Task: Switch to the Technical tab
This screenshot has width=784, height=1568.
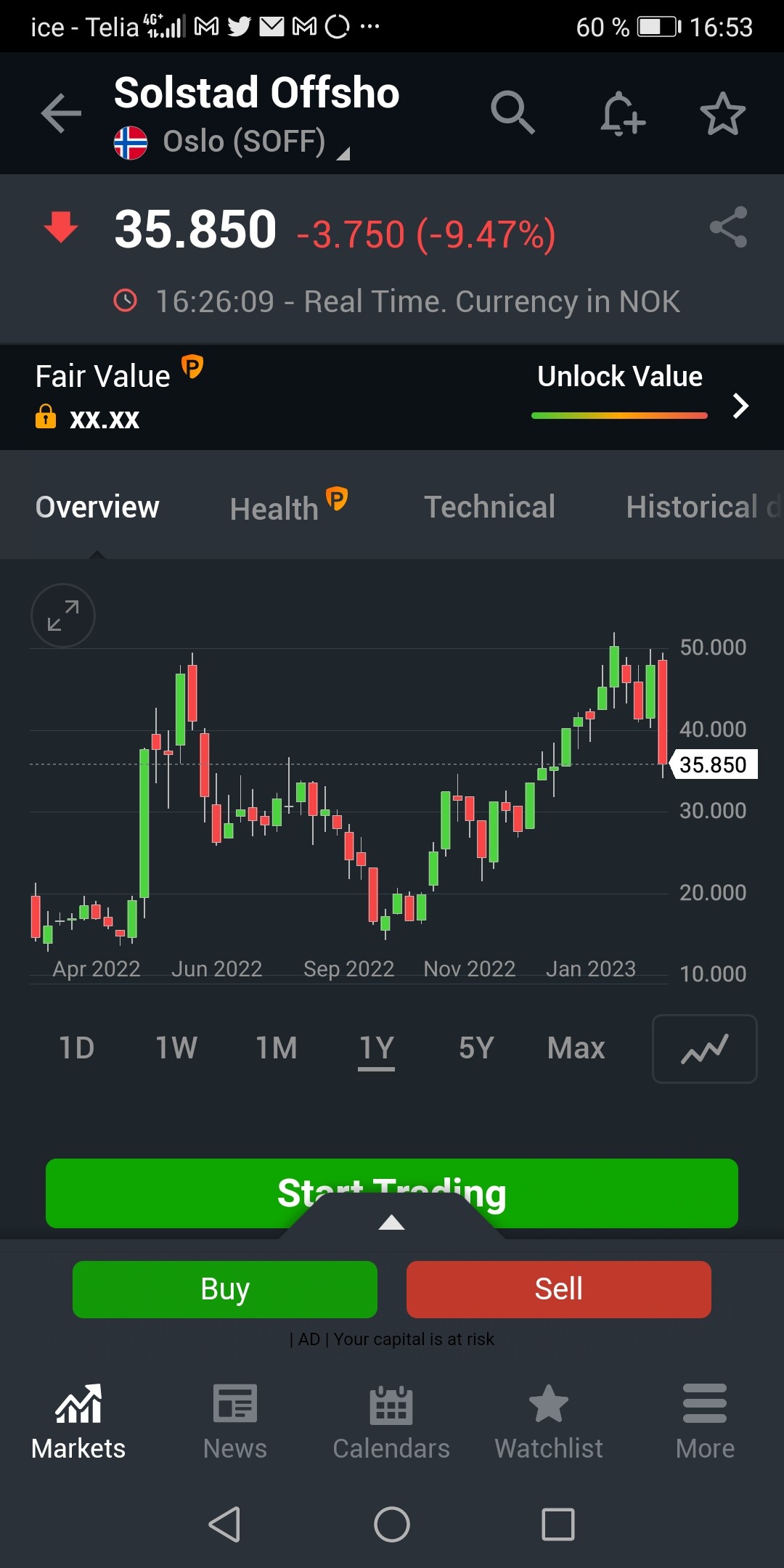Action: pyautogui.click(x=490, y=507)
